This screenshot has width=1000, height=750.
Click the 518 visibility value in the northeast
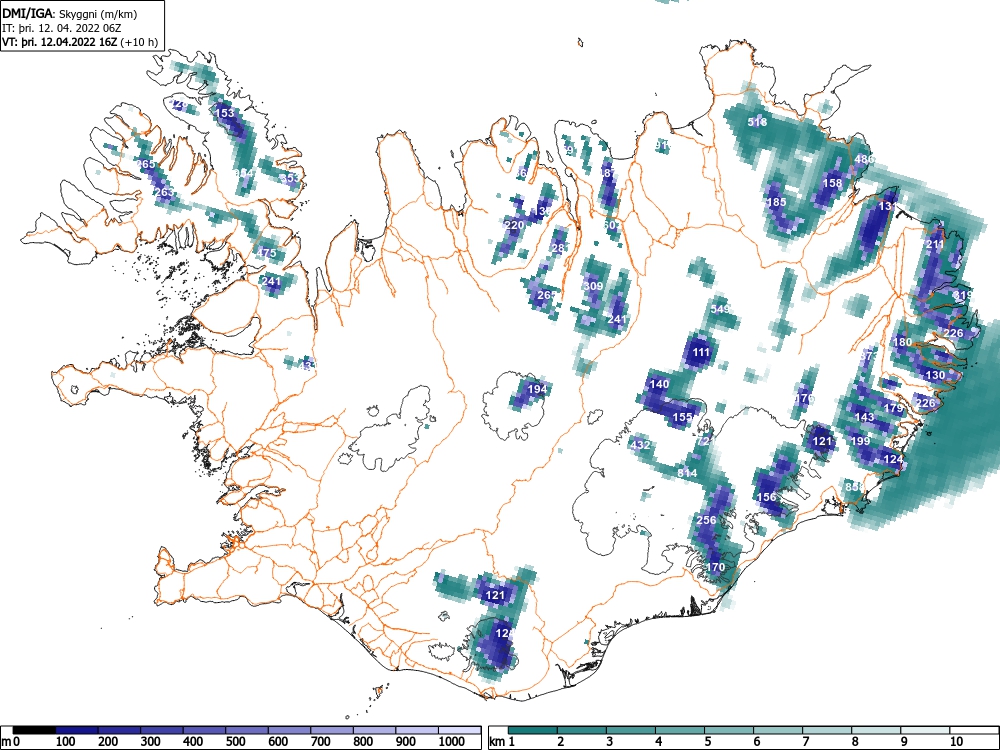(757, 122)
